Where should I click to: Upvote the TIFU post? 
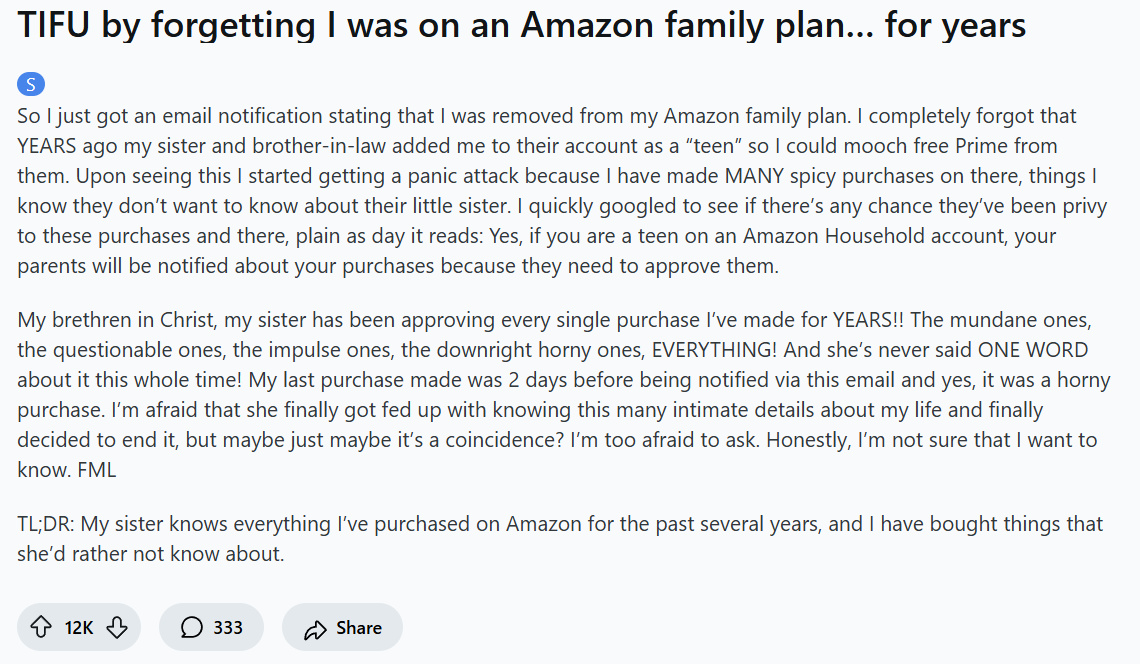(41, 627)
